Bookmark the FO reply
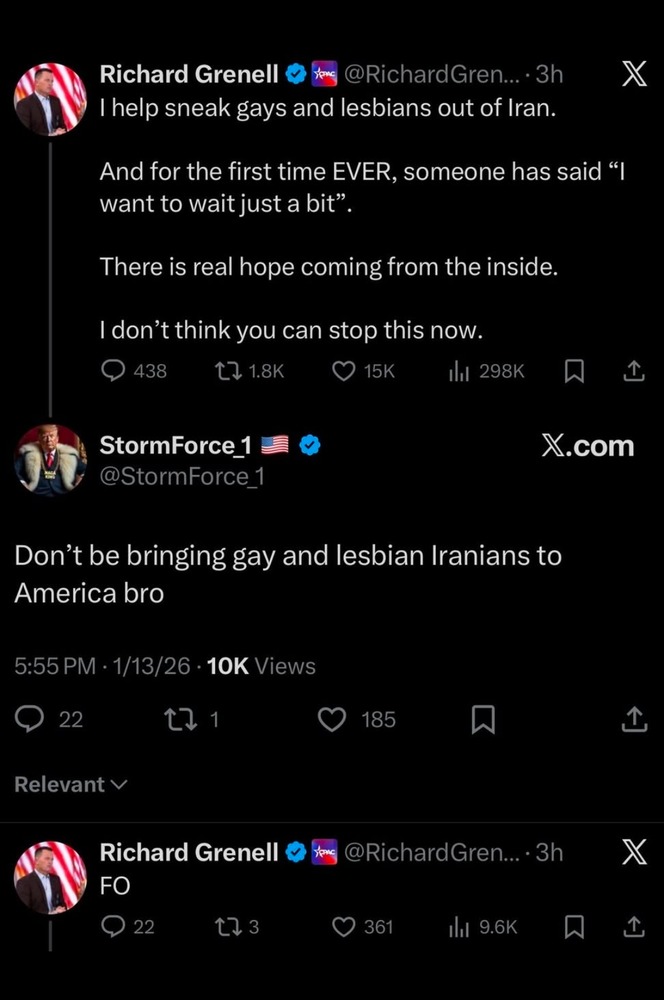The image size is (664, 1000). [574, 927]
